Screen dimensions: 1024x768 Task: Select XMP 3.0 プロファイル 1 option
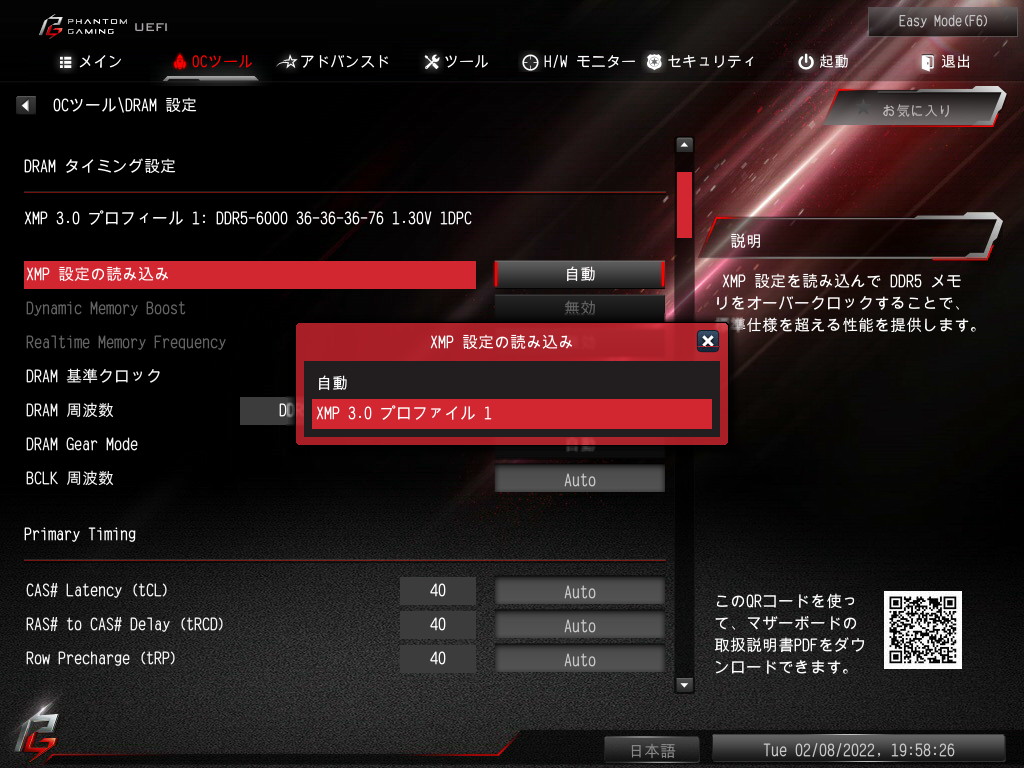tap(511, 413)
